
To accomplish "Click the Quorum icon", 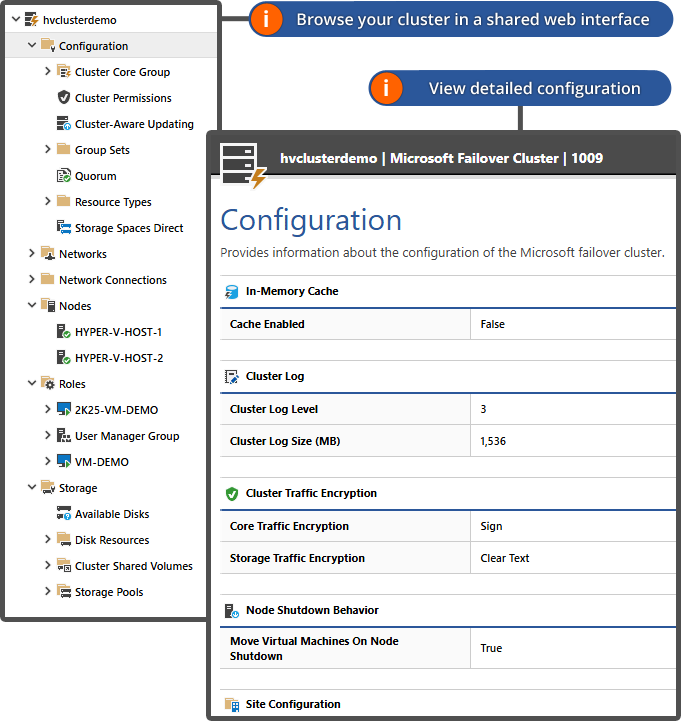I will 63,176.
